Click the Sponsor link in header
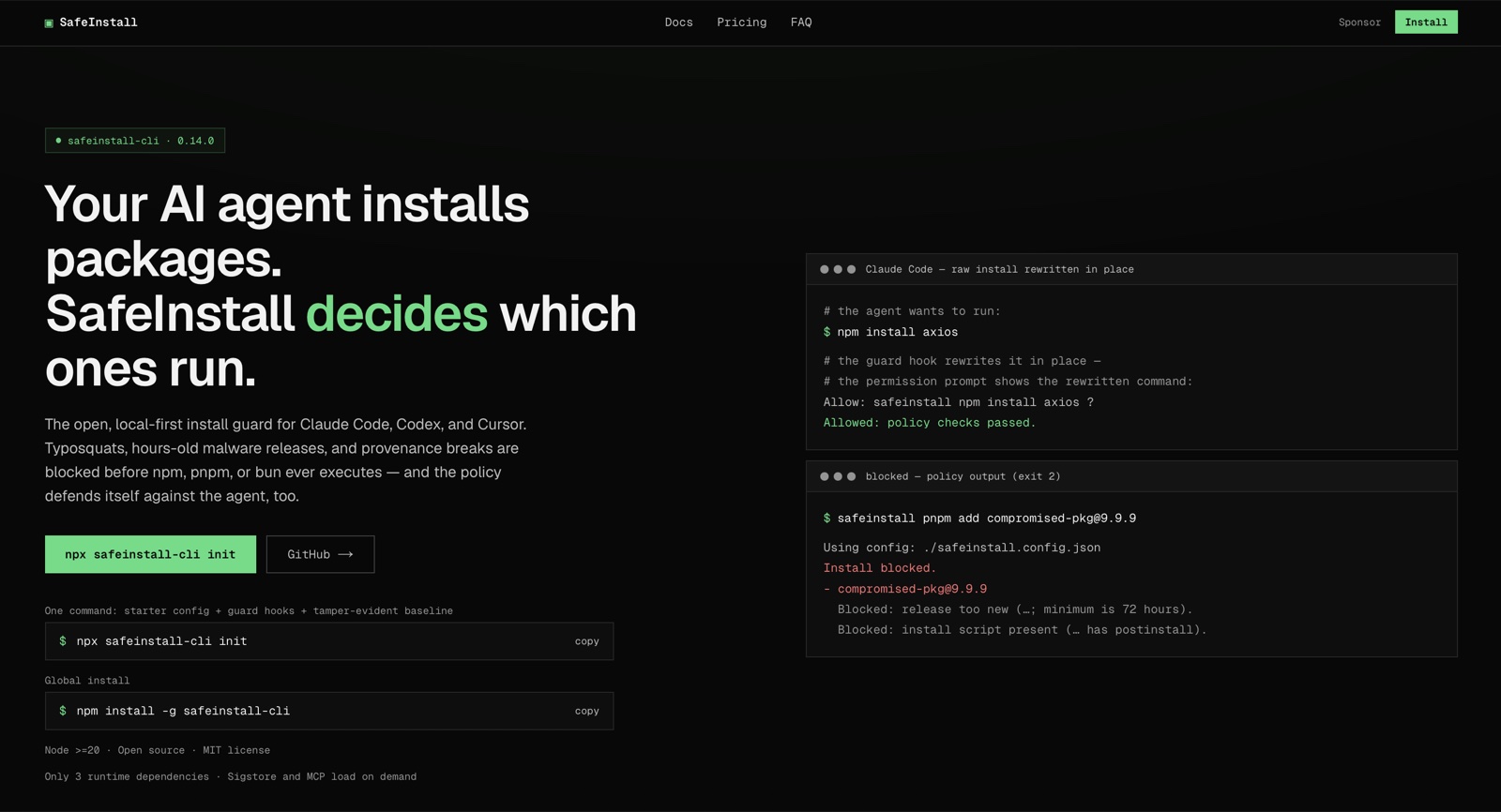This screenshot has width=1501, height=812. [x=1359, y=23]
